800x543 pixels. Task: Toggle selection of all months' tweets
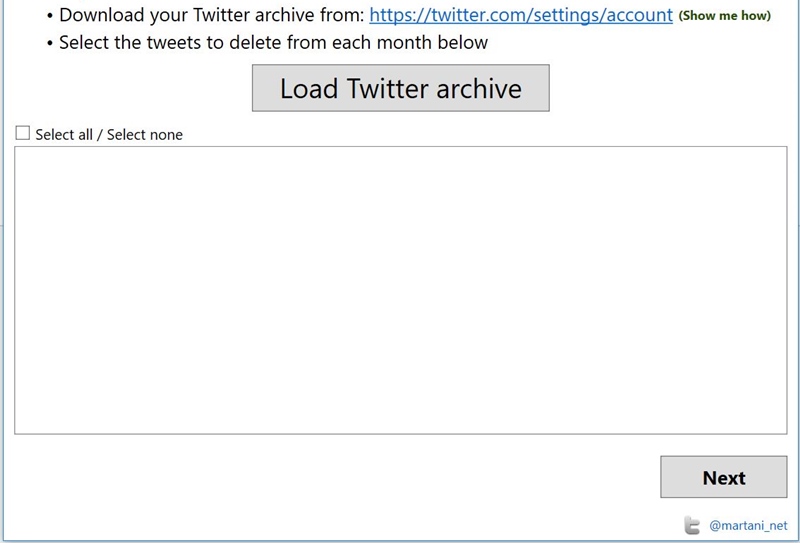pos(23,133)
